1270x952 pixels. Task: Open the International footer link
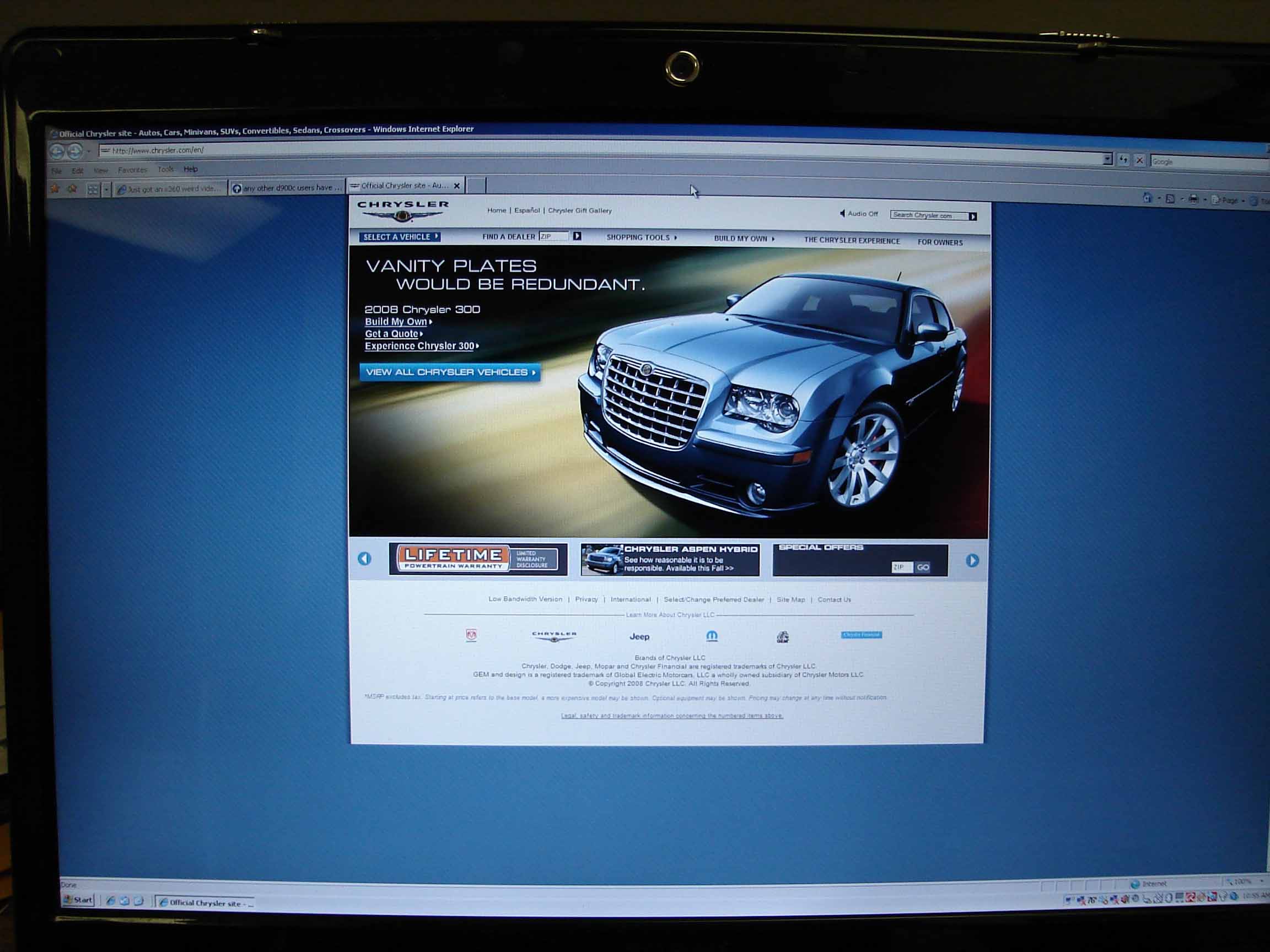(x=631, y=599)
